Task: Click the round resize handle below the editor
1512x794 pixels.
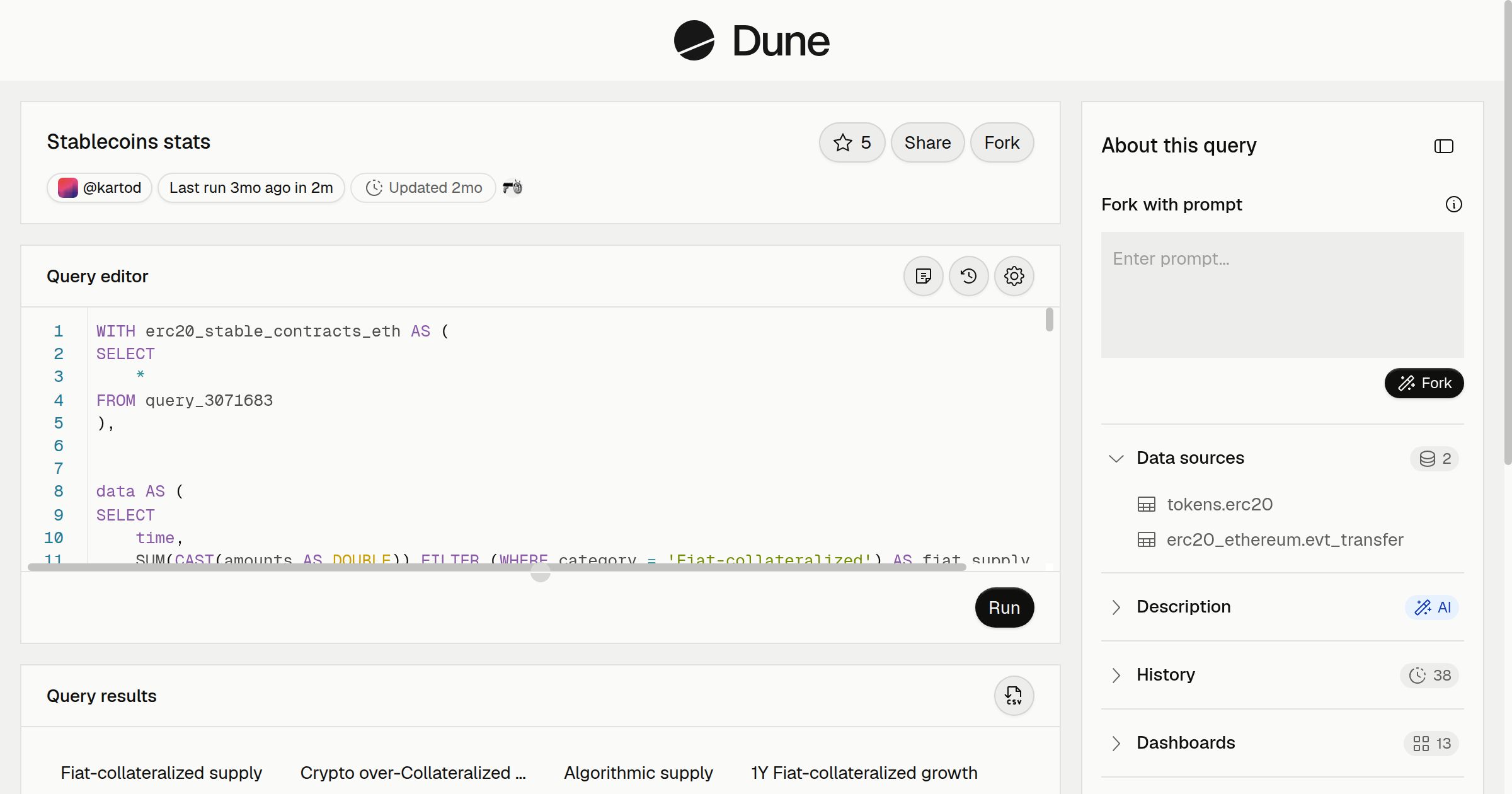Action: click(541, 572)
